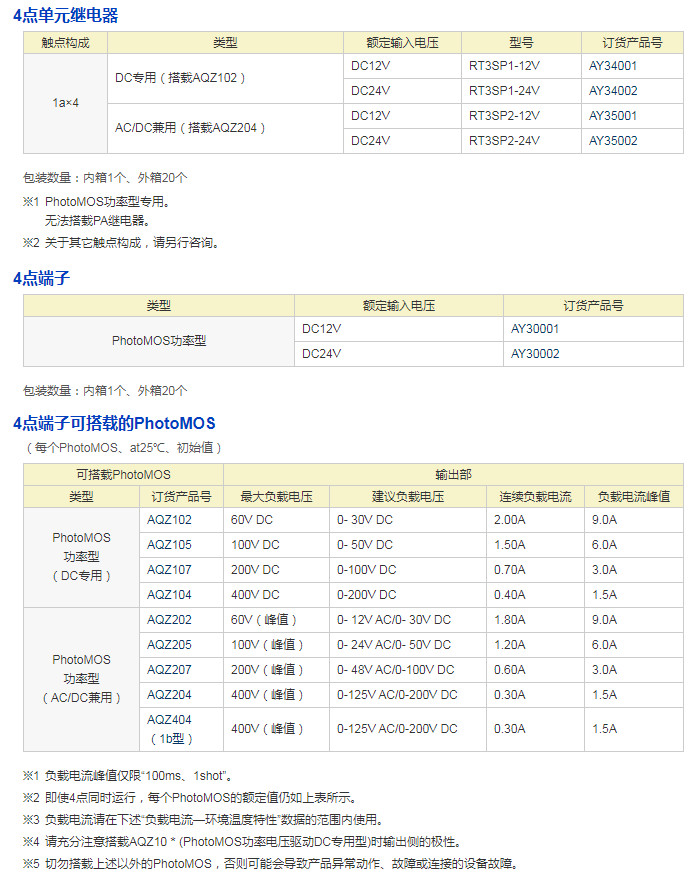The width and height of the screenshot is (692, 880).
Task: Select product AQZ105
Action: click(x=169, y=544)
